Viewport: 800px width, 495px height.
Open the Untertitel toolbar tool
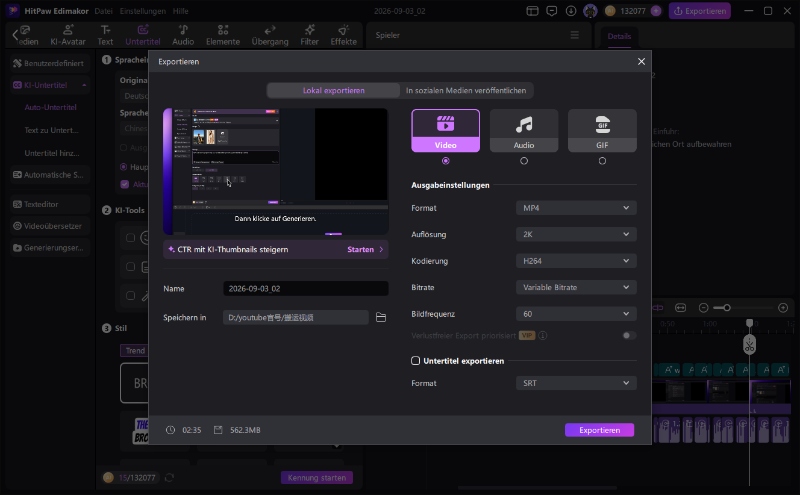pos(143,35)
